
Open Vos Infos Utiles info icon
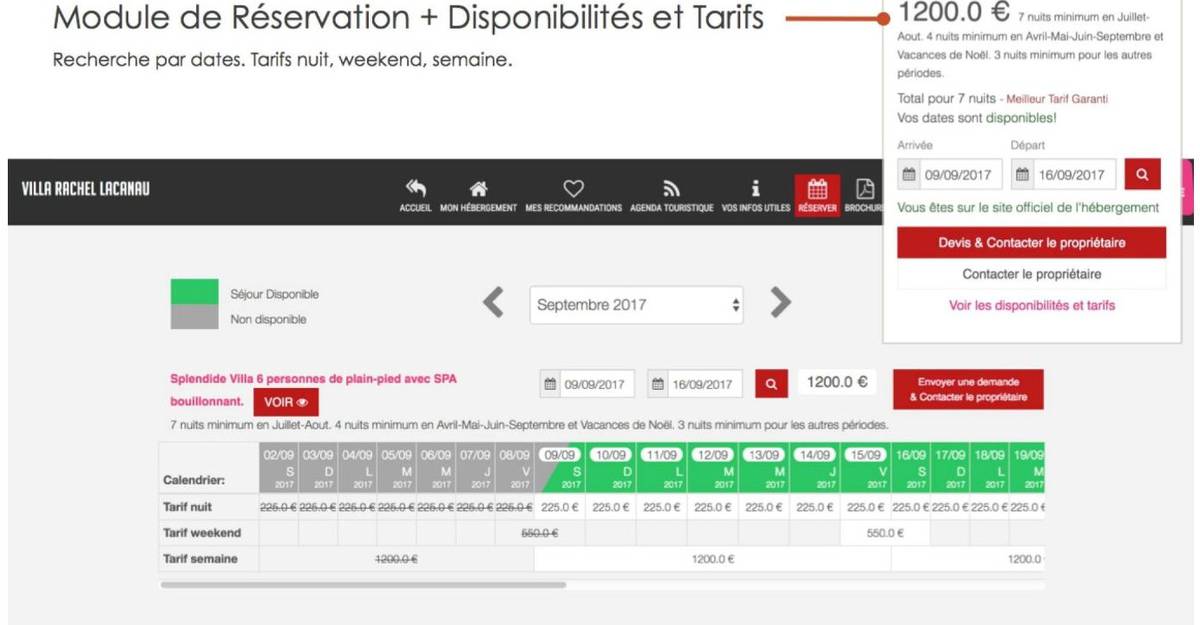pyautogui.click(x=756, y=189)
